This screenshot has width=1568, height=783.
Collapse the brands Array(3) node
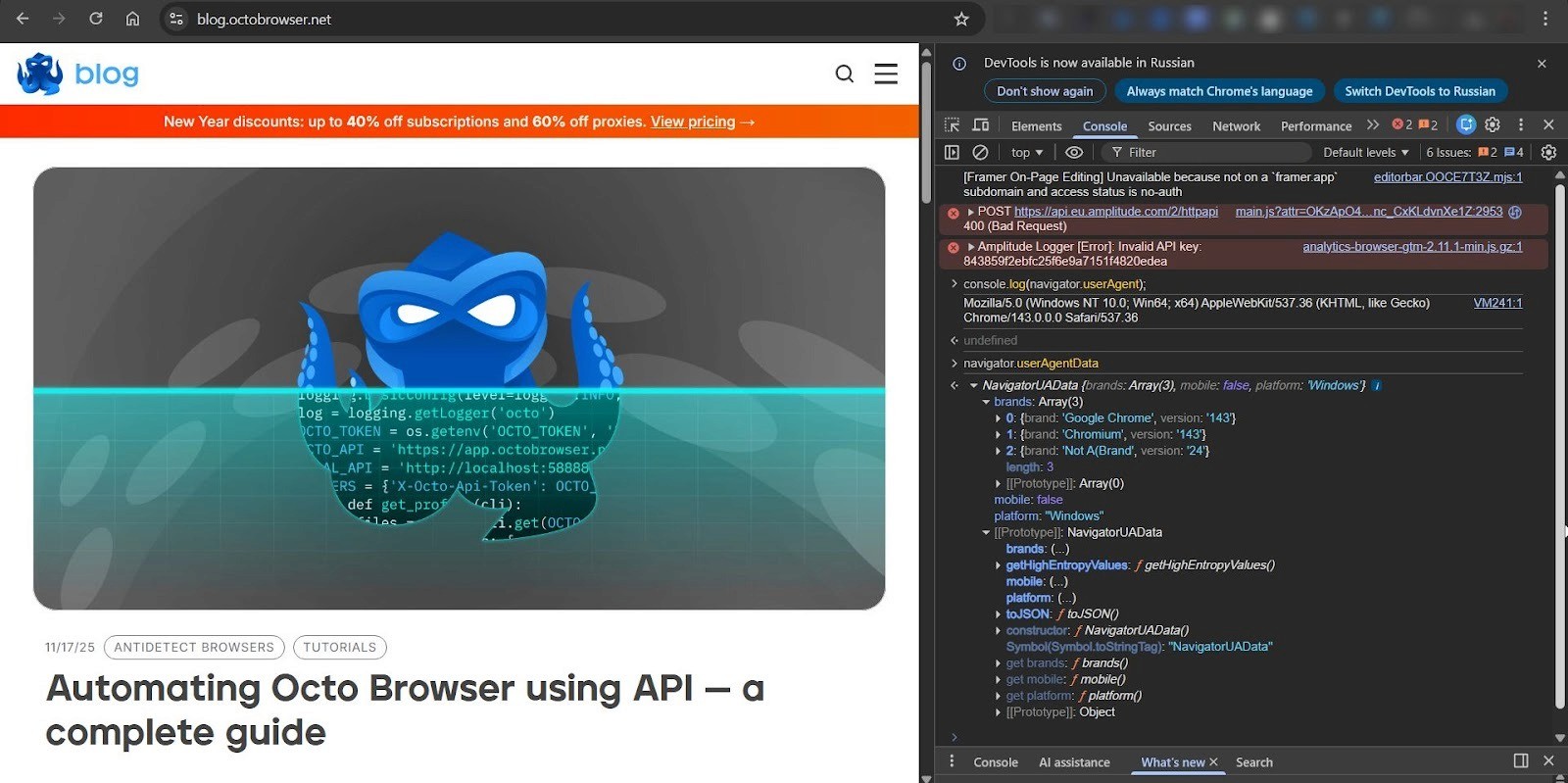click(986, 402)
